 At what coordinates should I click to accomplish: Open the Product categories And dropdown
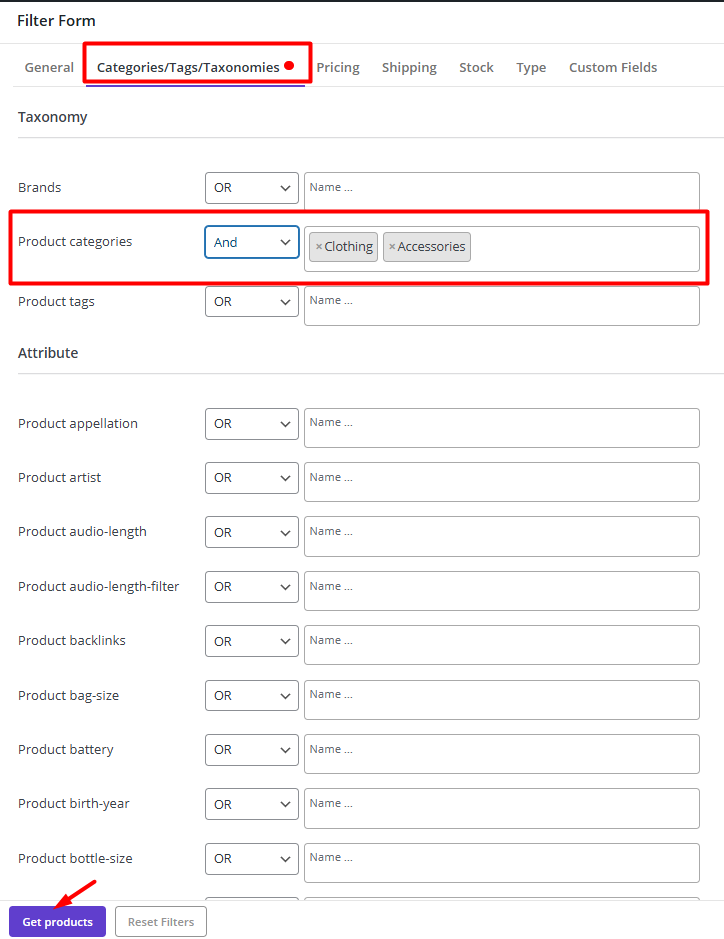pos(251,241)
